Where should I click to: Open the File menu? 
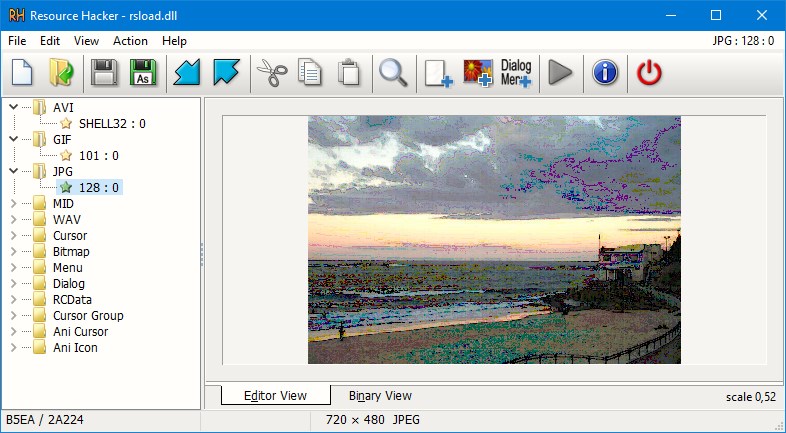pyautogui.click(x=17, y=41)
